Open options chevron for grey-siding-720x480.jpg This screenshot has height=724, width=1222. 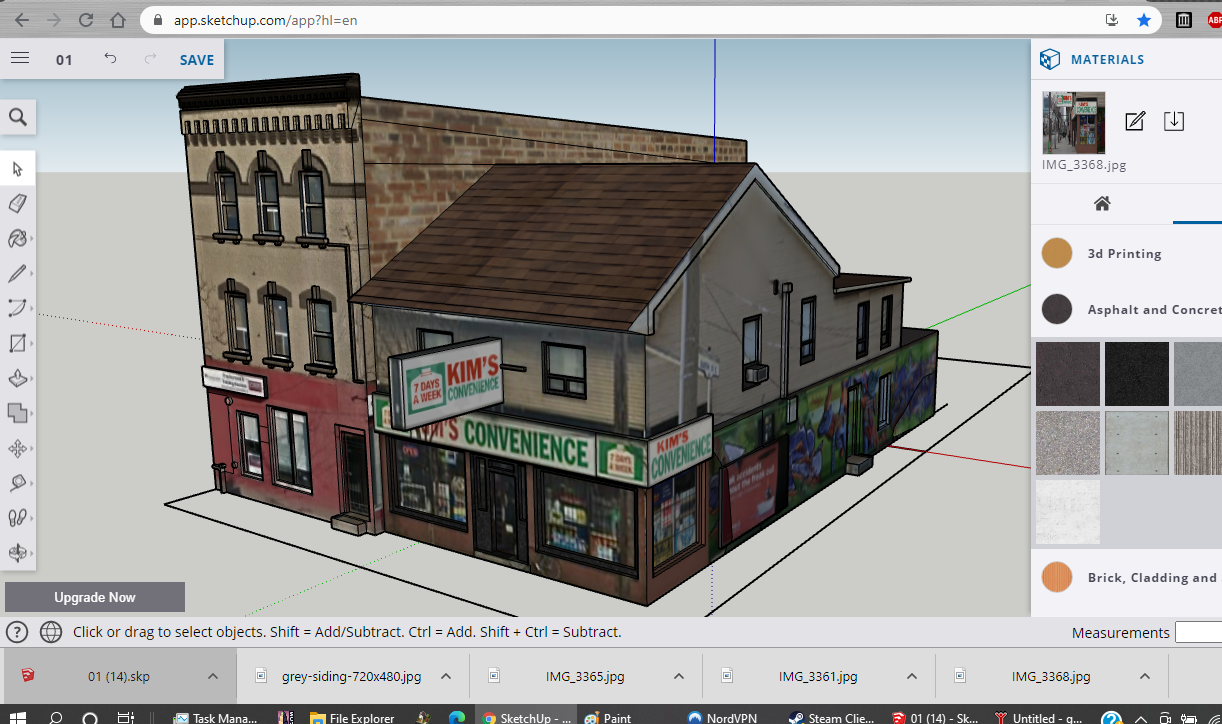point(446,676)
